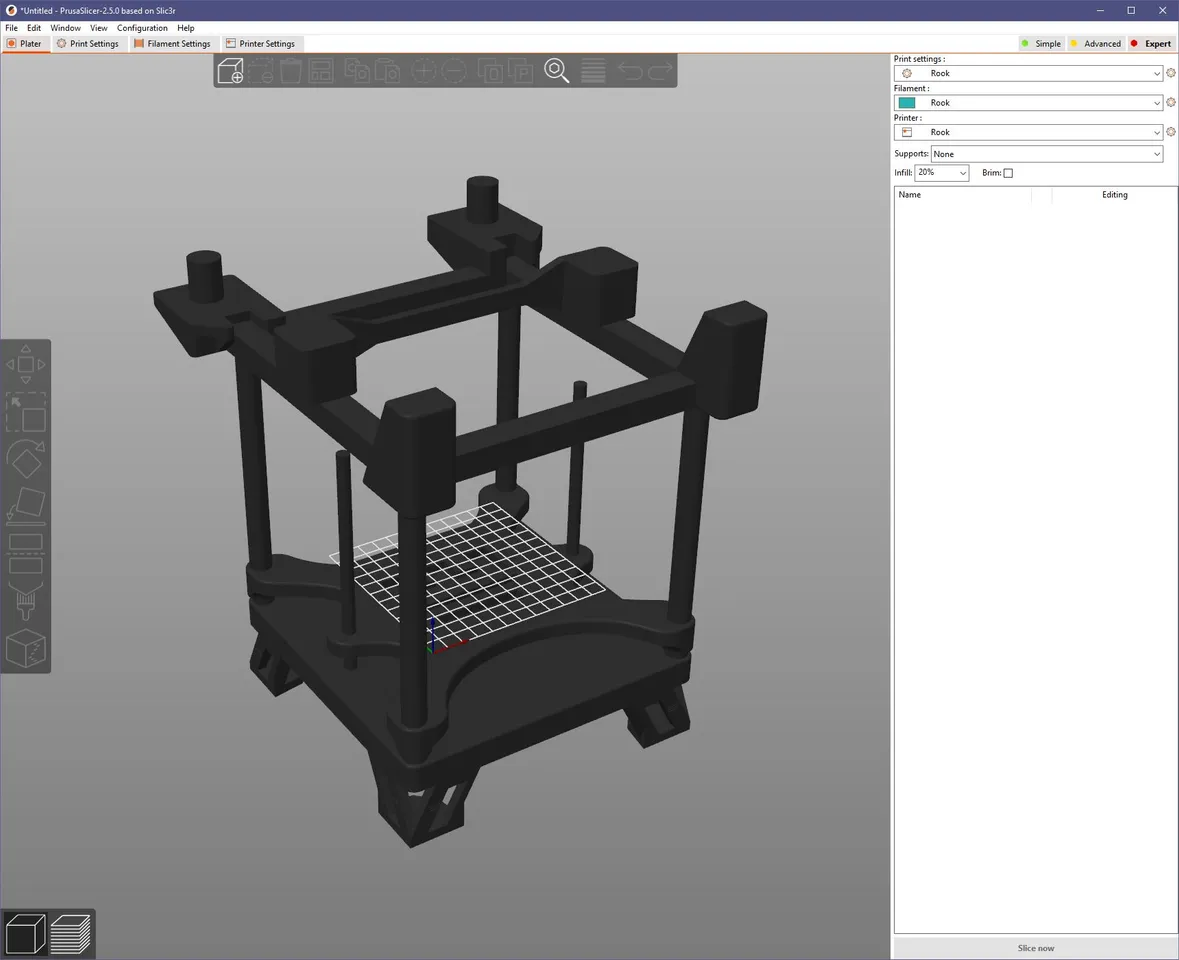Viewport: 1179px width, 960px height.
Task: Select the Seam painting cube tool
Action: (x=26, y=648)
